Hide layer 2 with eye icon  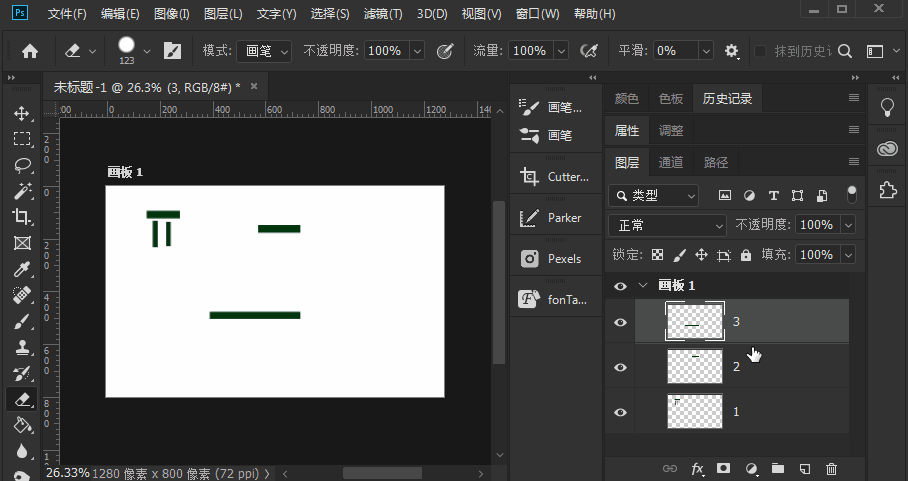[620, 367]
